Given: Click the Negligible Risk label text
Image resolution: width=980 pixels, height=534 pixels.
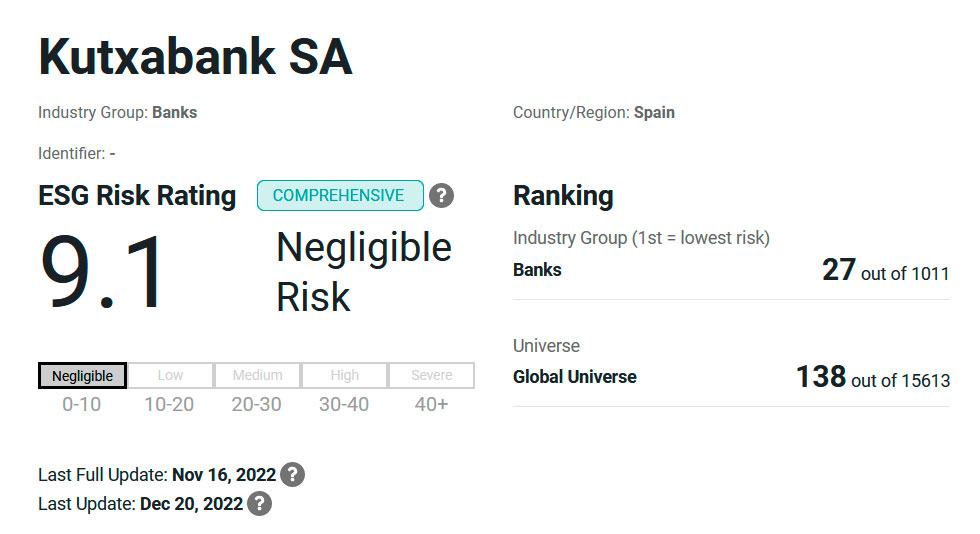Looking at the screenshot, I should 363,272.
